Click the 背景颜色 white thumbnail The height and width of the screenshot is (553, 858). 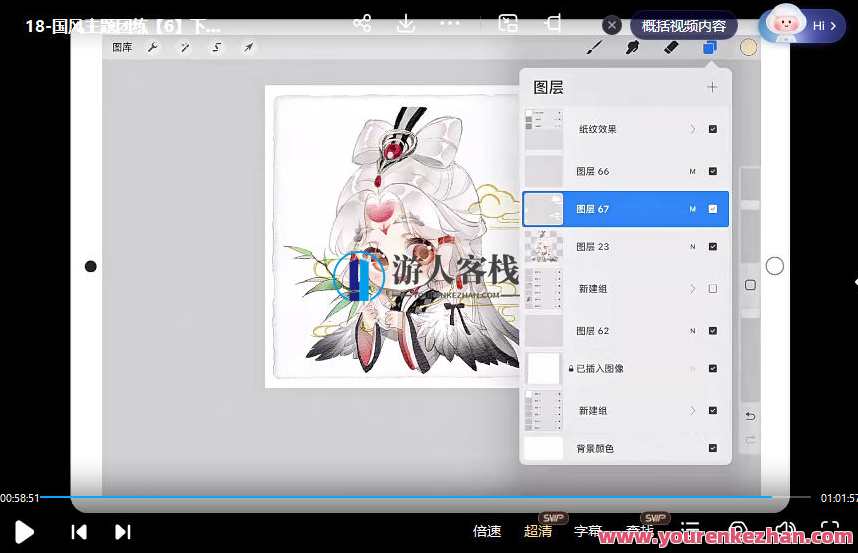tap(543, 448)
